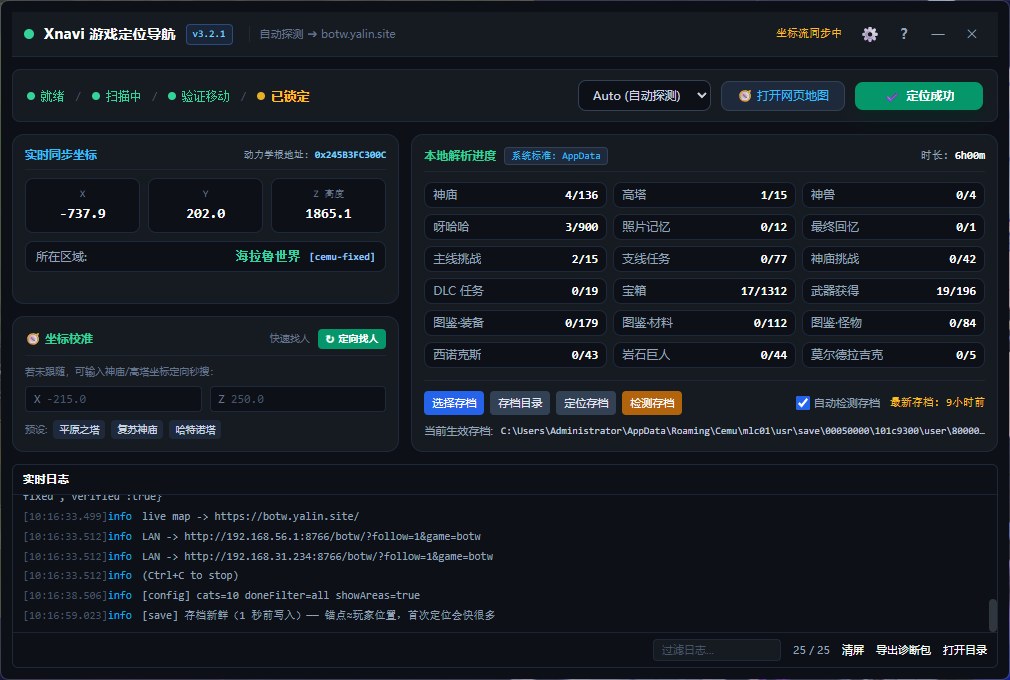Click the https://botw.yalin.site/ log URL

[287, 516]
